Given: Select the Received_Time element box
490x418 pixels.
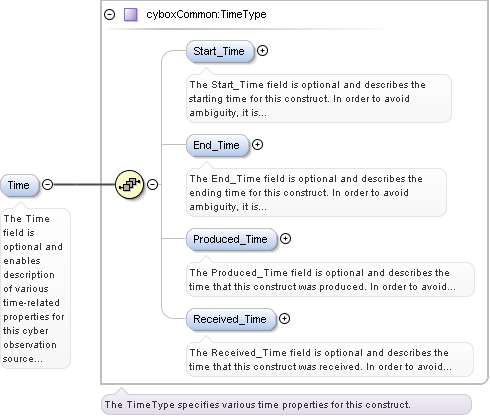Looking at the screenshot, I should tap(231, 319).
